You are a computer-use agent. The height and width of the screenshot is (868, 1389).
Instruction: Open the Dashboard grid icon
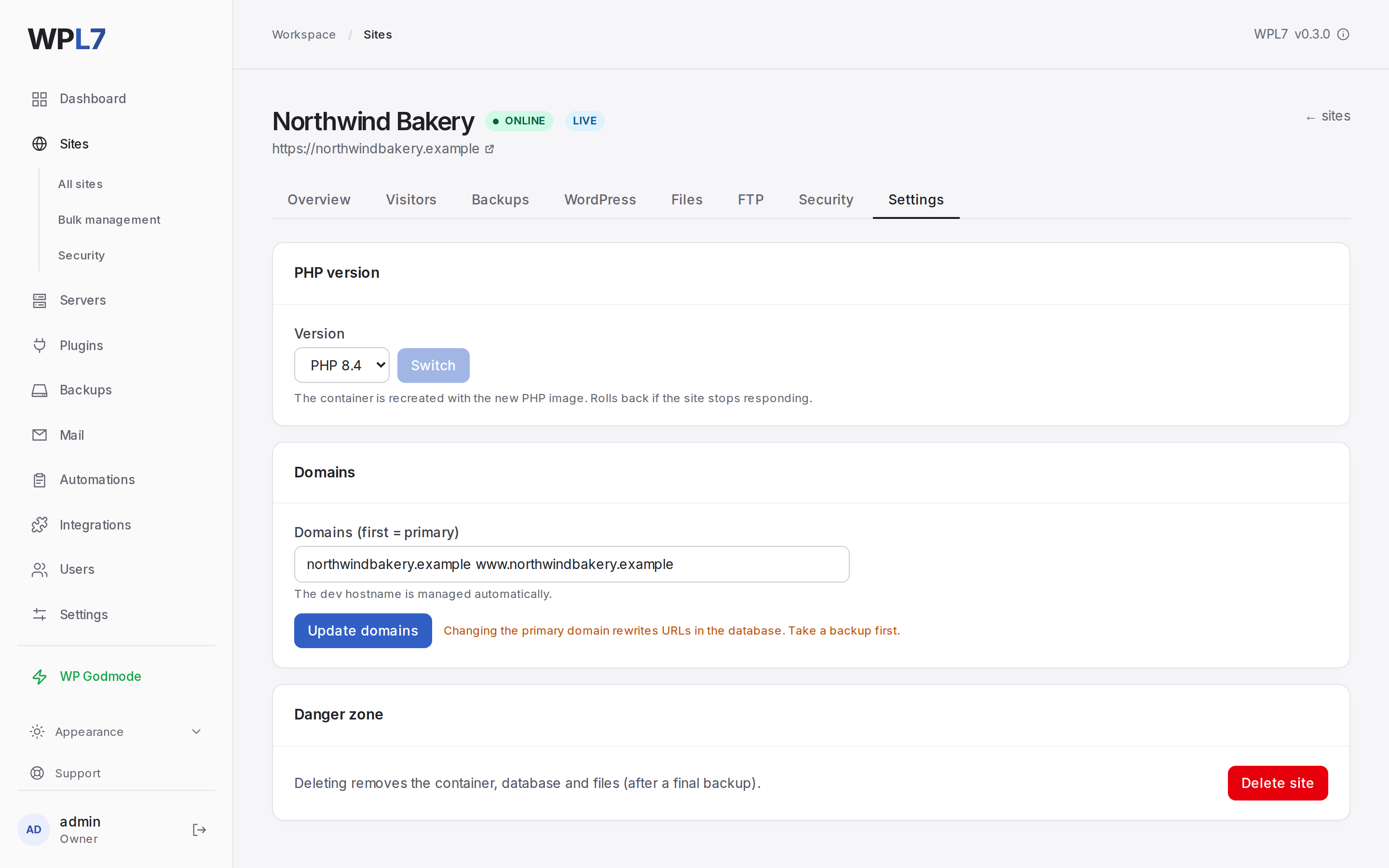(39, 99)
